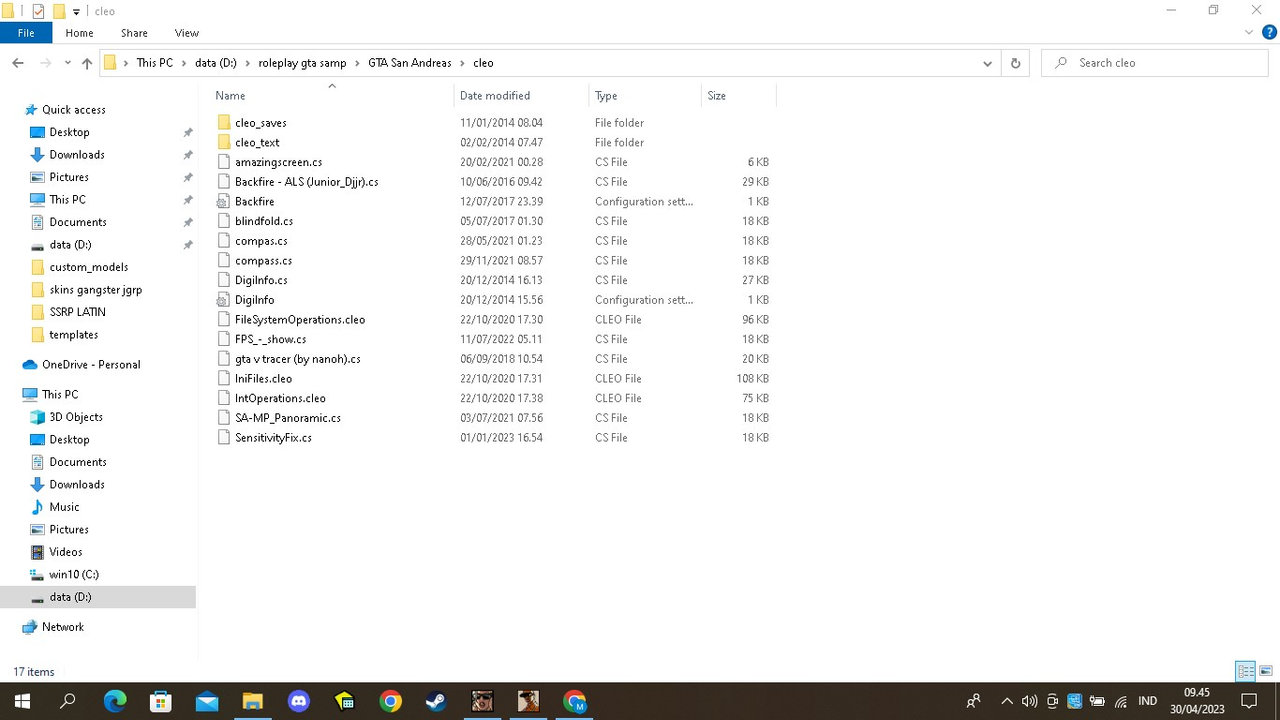This screenshot has width=1280, height=720.
Task: Expand the chevron after GTA San Andreas breadcrumb
Action: point(462,63)
